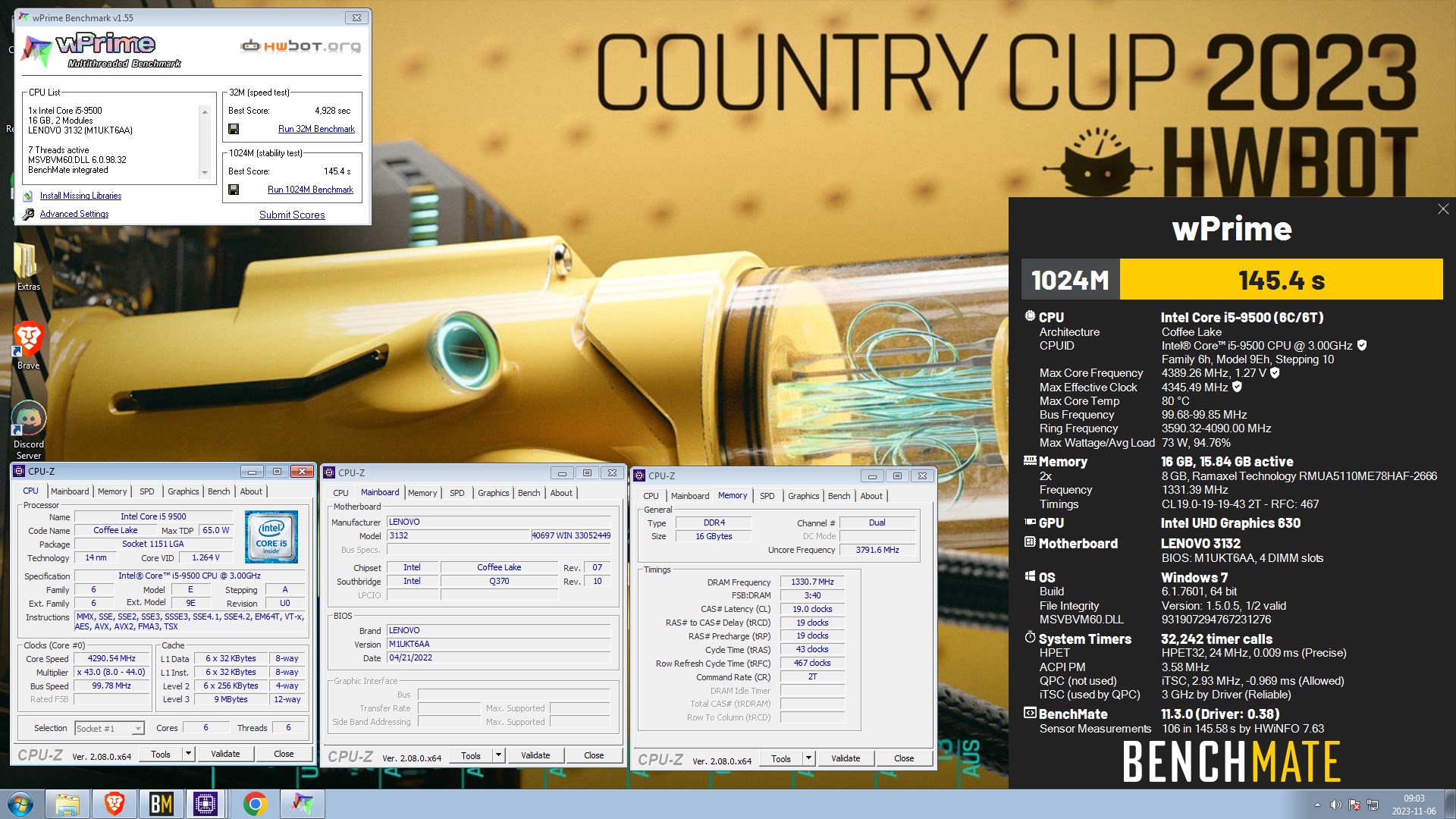The height and width of the screenshot is (819, 1456).
Task: Open Tools dropdown arrow in Memory CPU-Z window
Action: click(x=808, y=758)
